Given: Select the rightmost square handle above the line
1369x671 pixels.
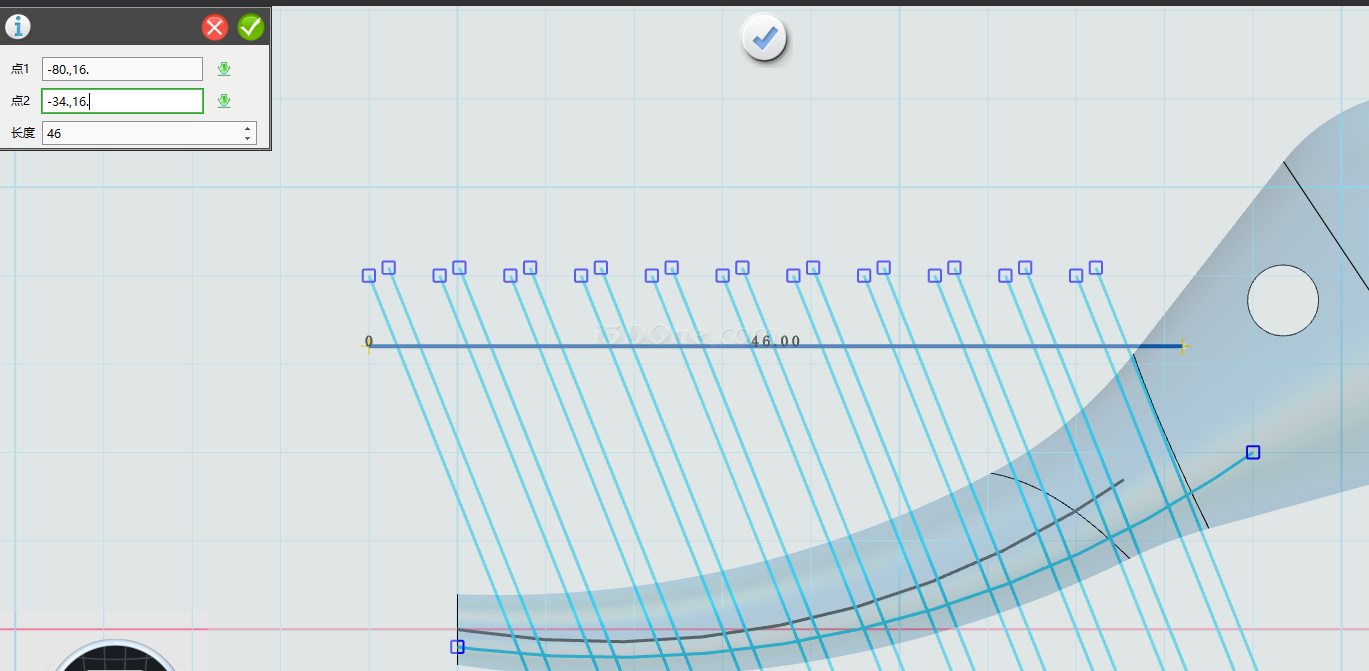Looking at the screenshot, I should click(x=1096, y=267).
